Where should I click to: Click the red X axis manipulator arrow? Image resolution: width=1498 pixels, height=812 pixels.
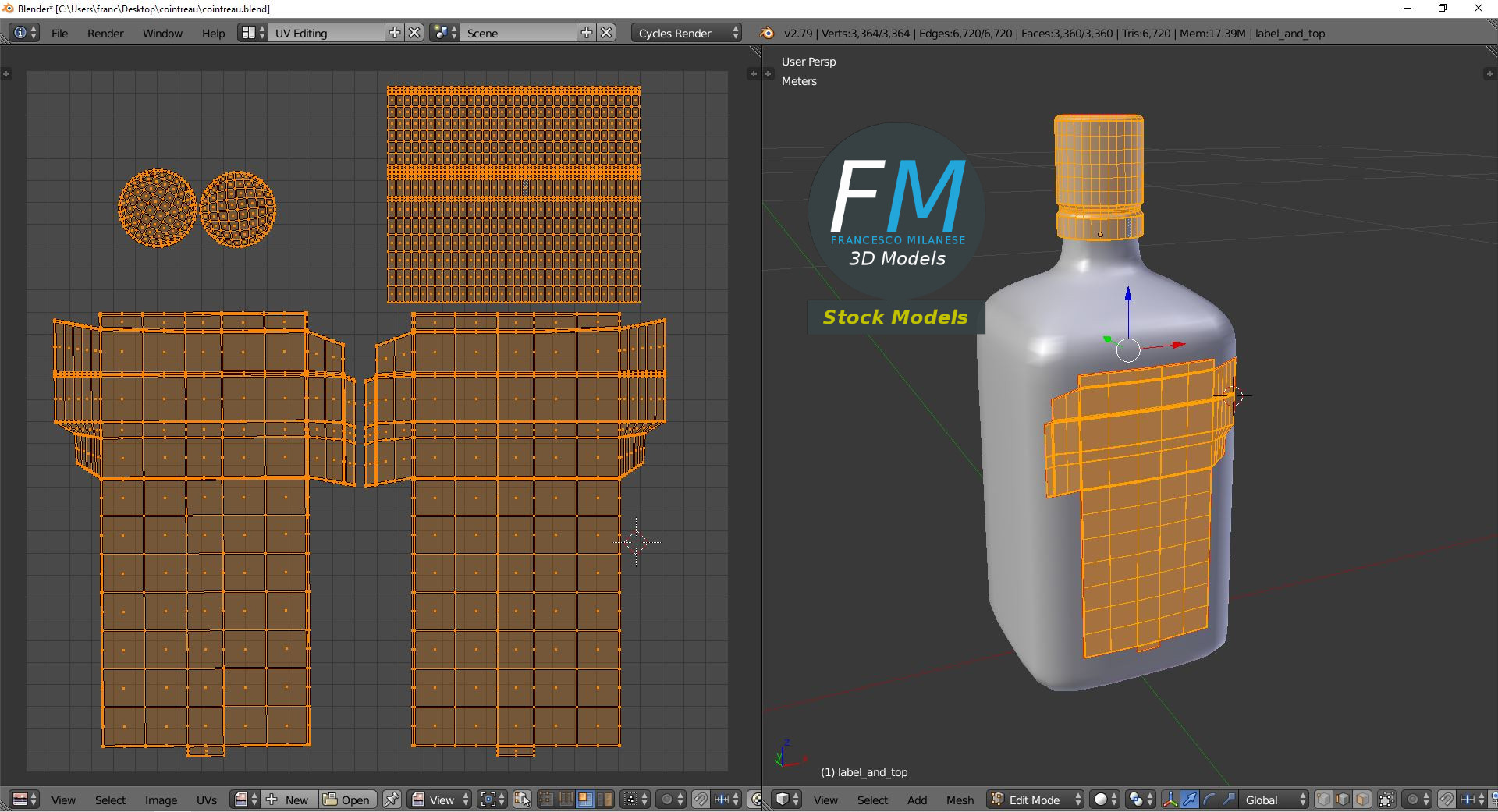1179,344
